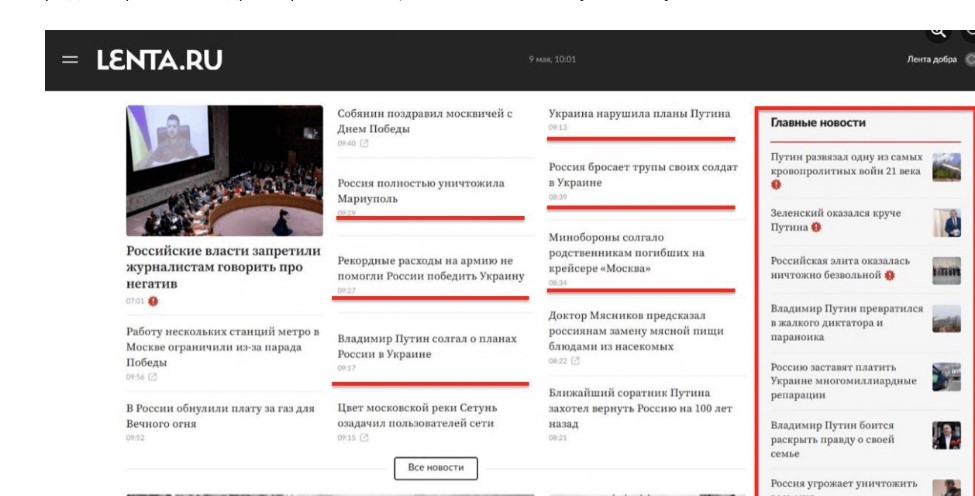Open thumbnail beside 'Зеленский оказался круче Путина'

946,223
